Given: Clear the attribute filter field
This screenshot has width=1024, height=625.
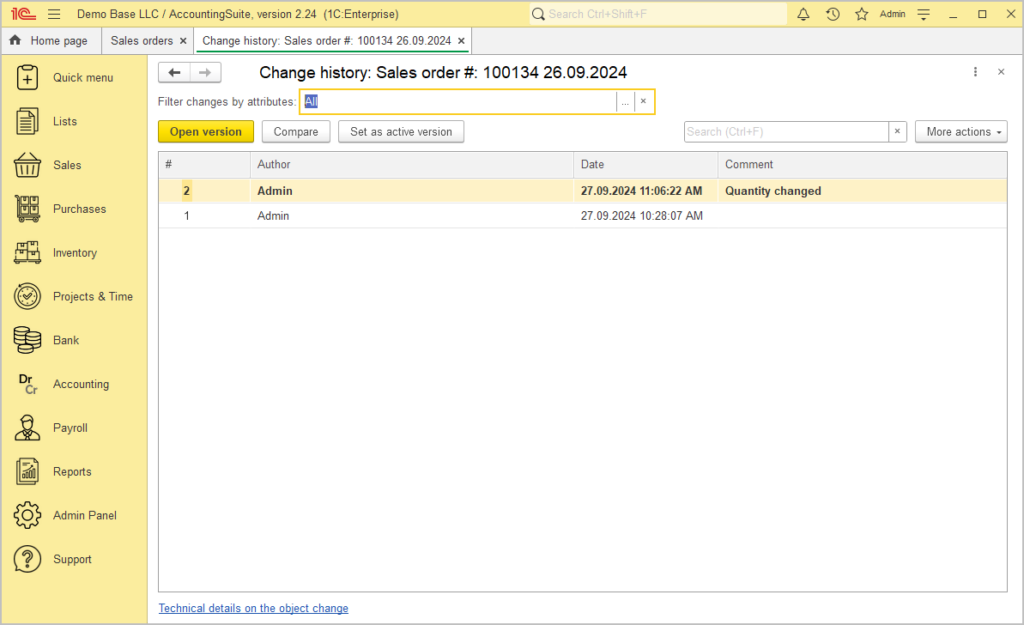Looking at the screenshot, I should pos(643,101).
